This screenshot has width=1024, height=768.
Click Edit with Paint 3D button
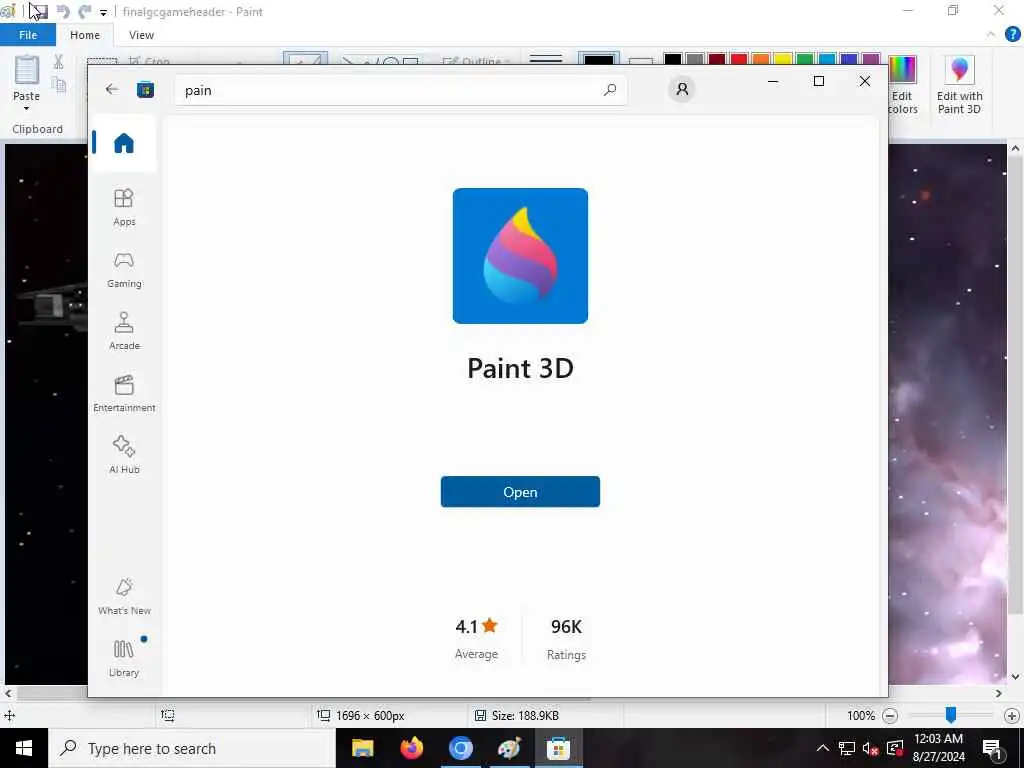tap(959, 86)
